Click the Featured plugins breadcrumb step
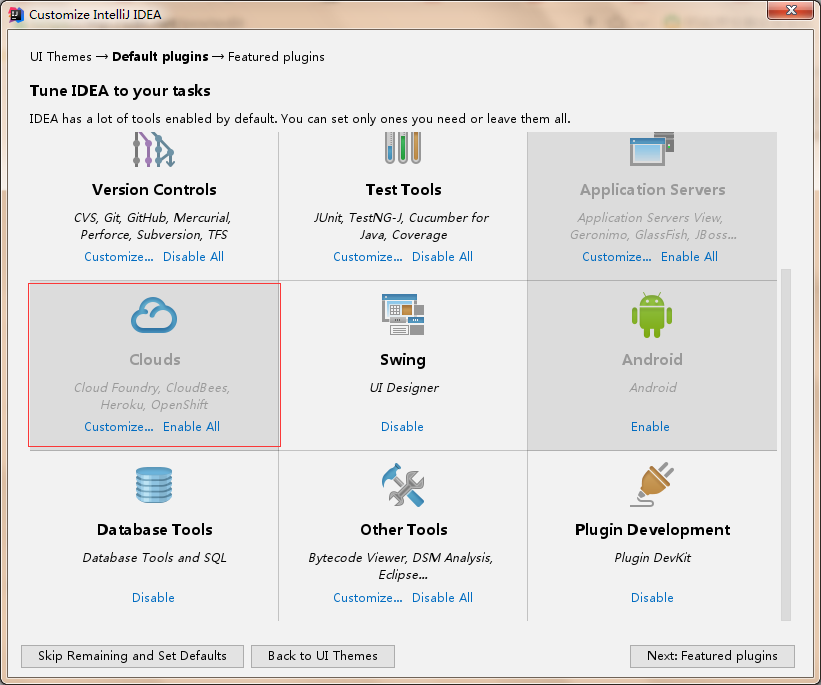 point(276,57)
